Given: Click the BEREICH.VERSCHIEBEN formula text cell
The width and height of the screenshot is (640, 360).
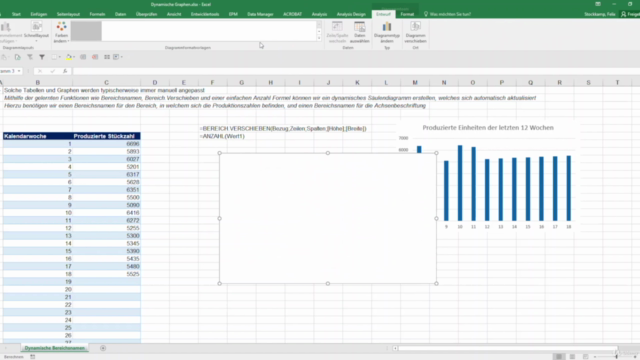Looking at the screenshot, I should [283, 129].
